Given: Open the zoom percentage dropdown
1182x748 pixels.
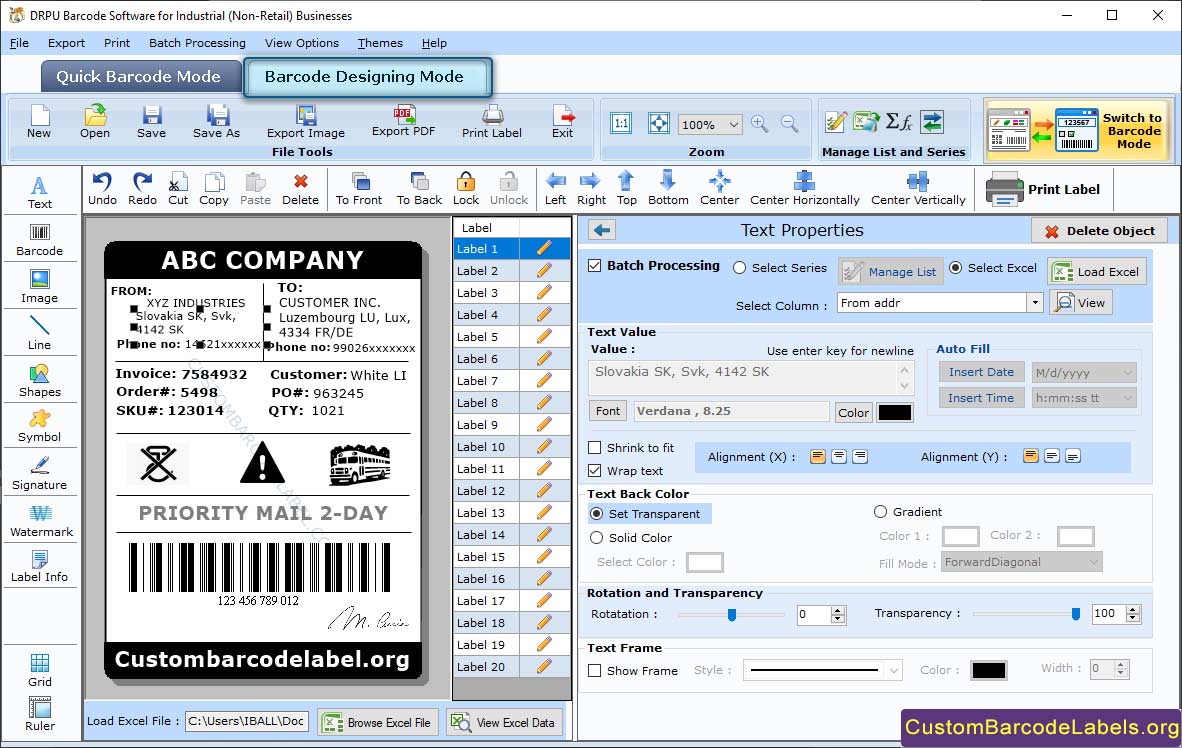Looking at the screenshot, I should point(733,124).
